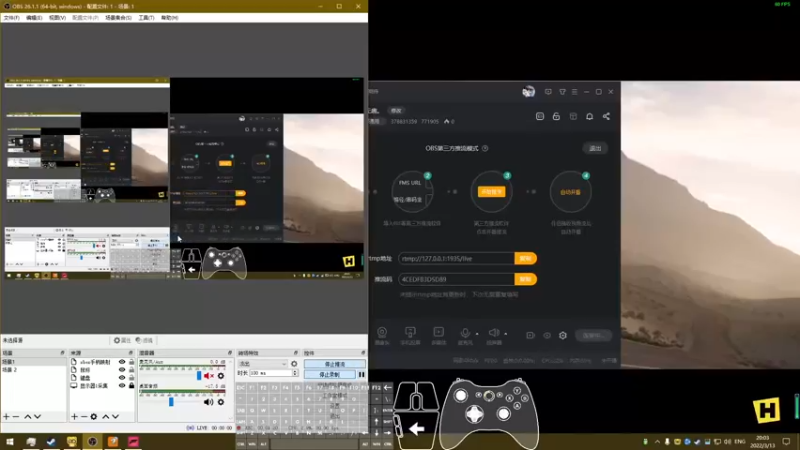This screenshot has width=800, height=450.
Task: Undock the 场景 panel via its header icon
Action: pyautogui.click(x=62, y=353)
